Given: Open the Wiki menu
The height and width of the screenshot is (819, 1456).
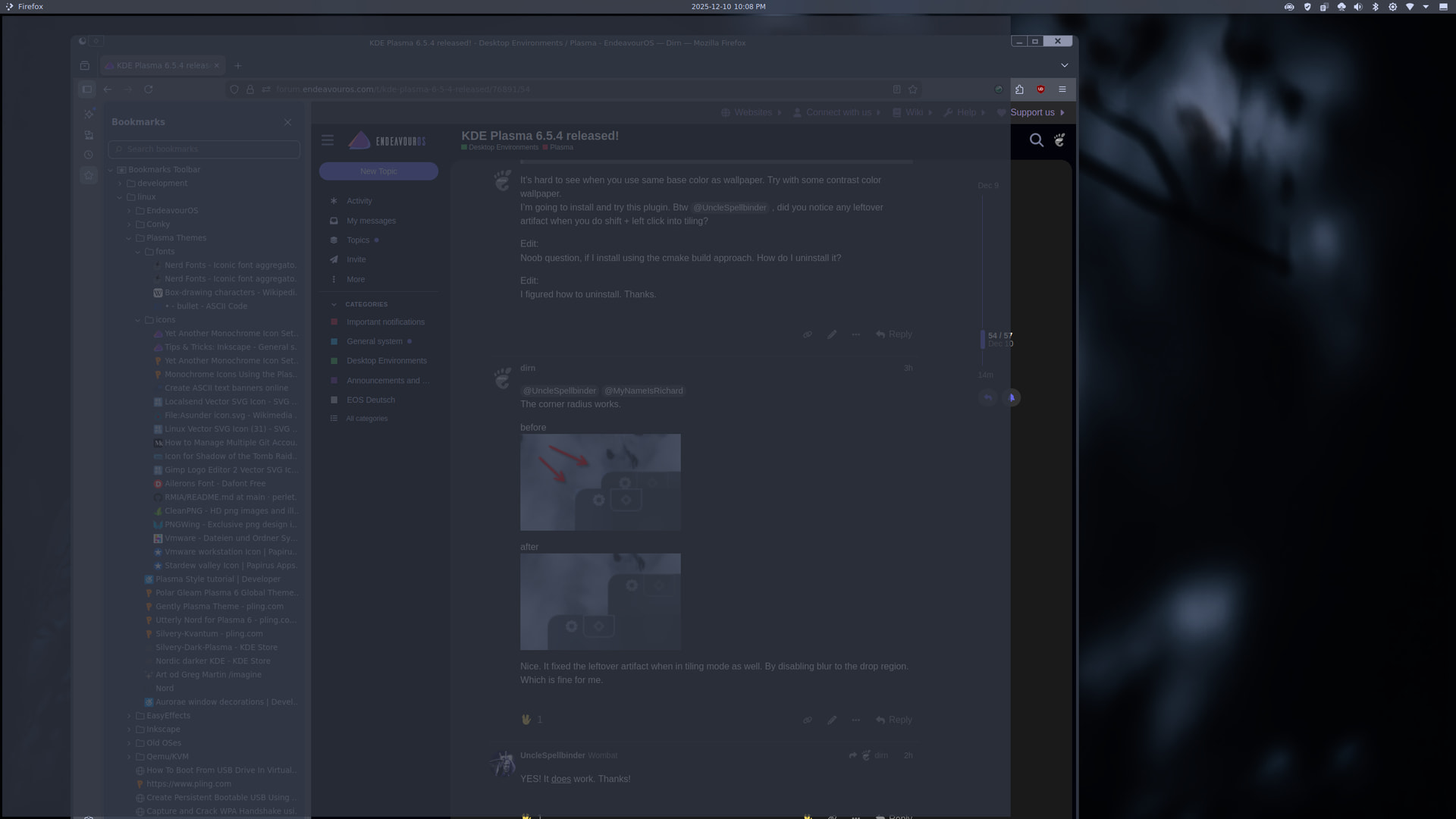Looking at the screenshot, I should (x=912, y=113).
